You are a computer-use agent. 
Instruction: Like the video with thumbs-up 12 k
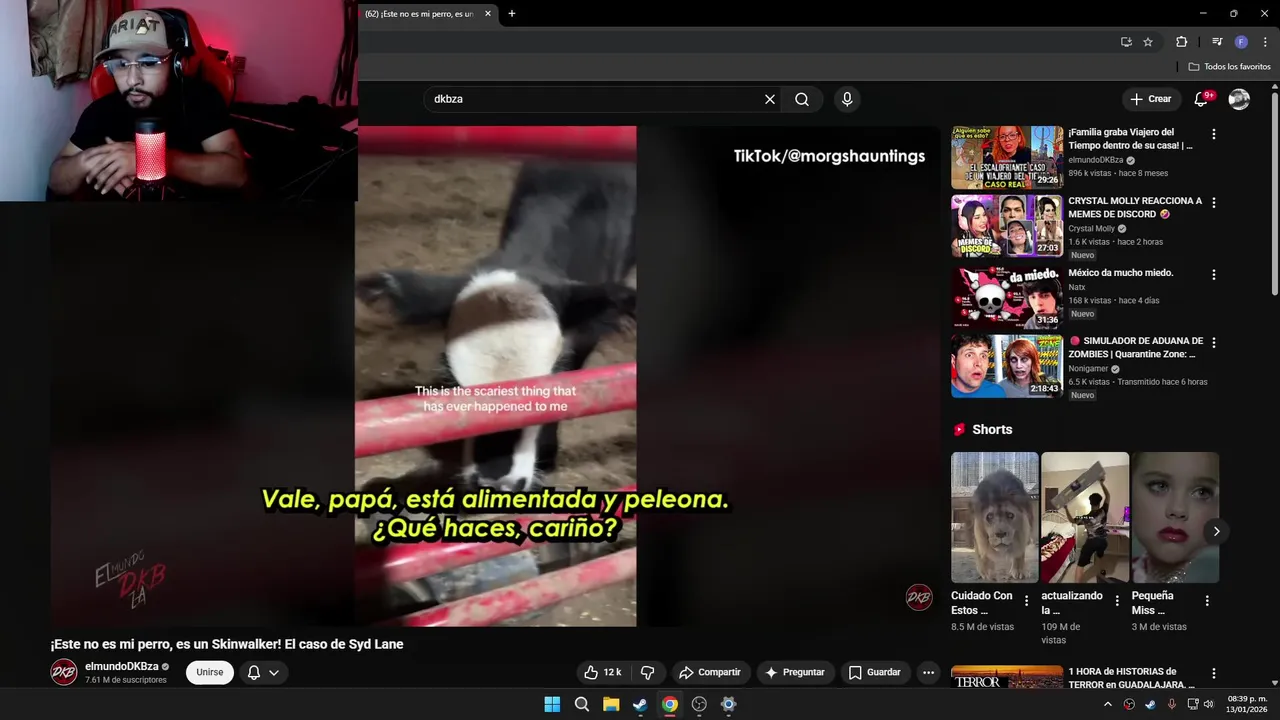click(x=603, y=672)
